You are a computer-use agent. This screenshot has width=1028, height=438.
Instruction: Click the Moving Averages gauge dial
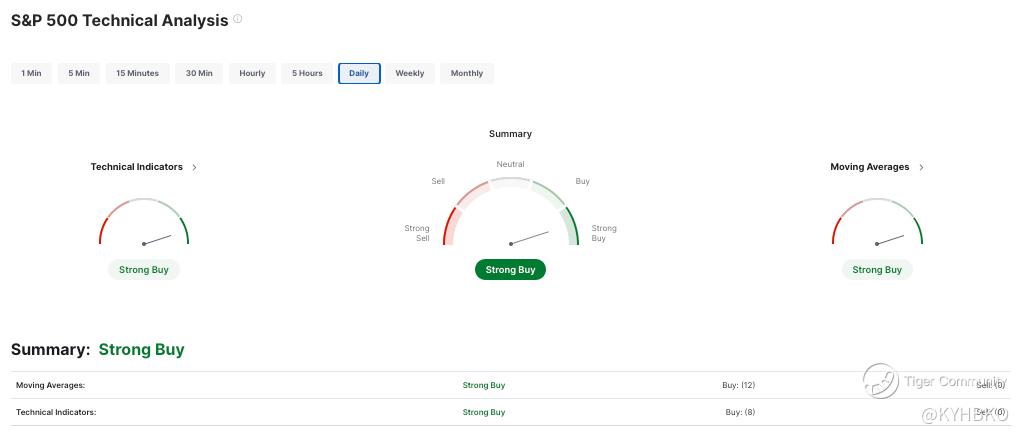[877, 222]
